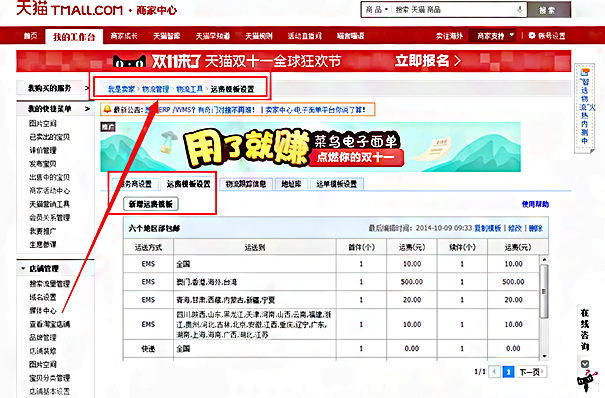The width and height of the screenshot is (605, 398).
Task: Click the 菜鸟电子面单 promo banner
Action: tap(311, 147)
